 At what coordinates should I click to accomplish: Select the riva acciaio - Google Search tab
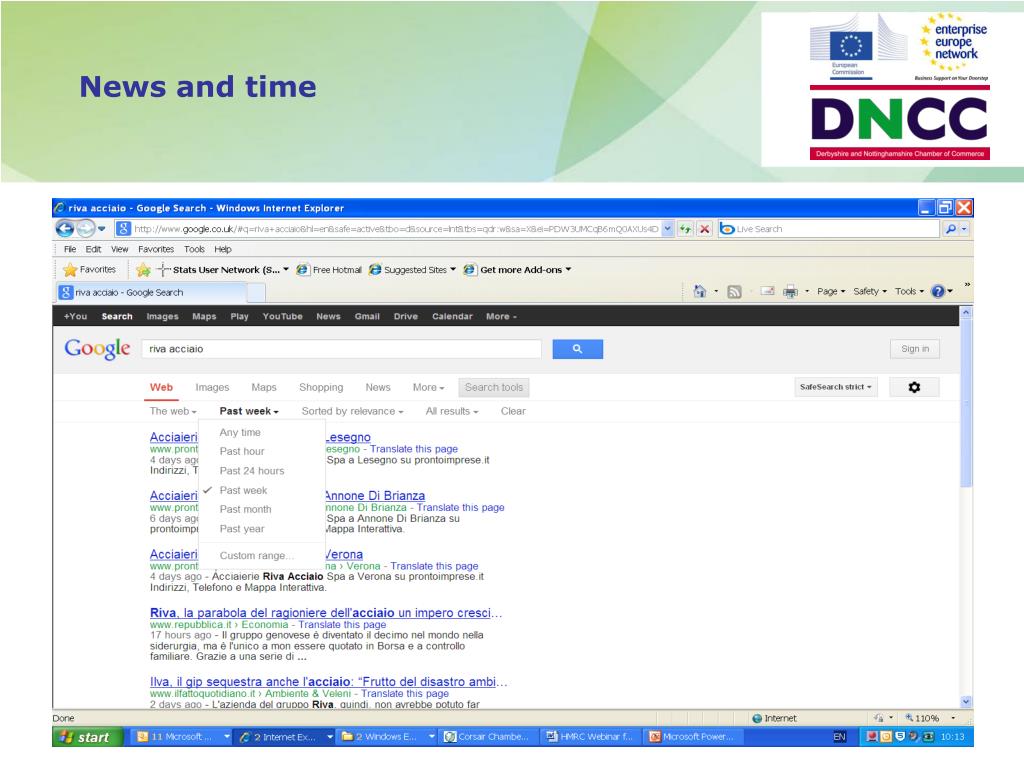click(x=152, y=293)
